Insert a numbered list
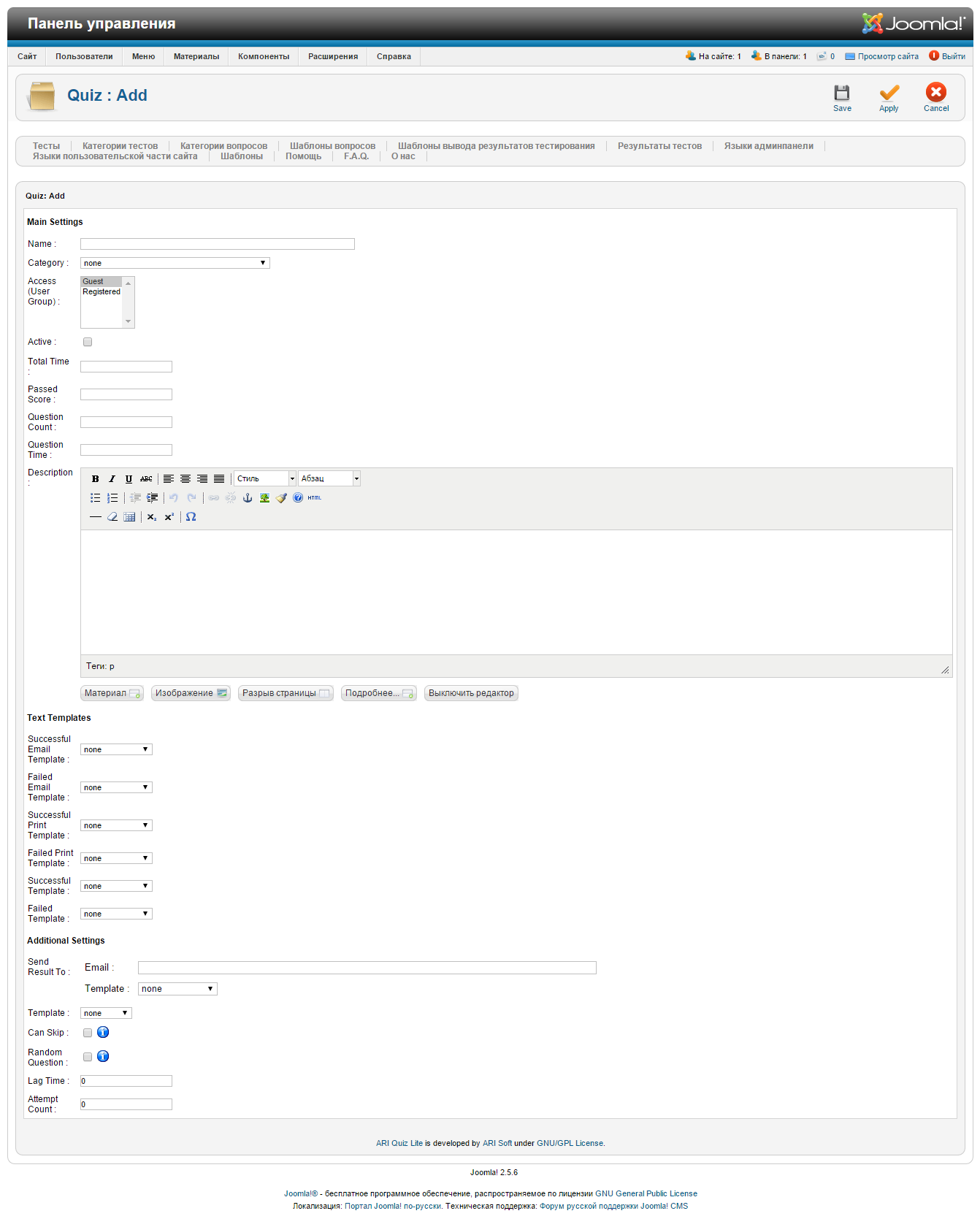 [112, 498]
